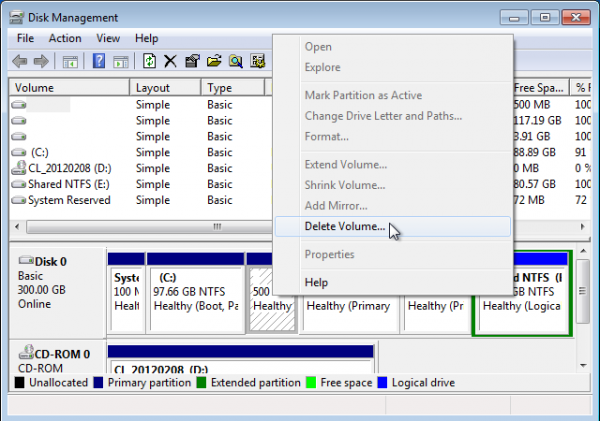600x421 pixels.
Task: Click Mark Partition as Active entry
Action: [393, 95]
